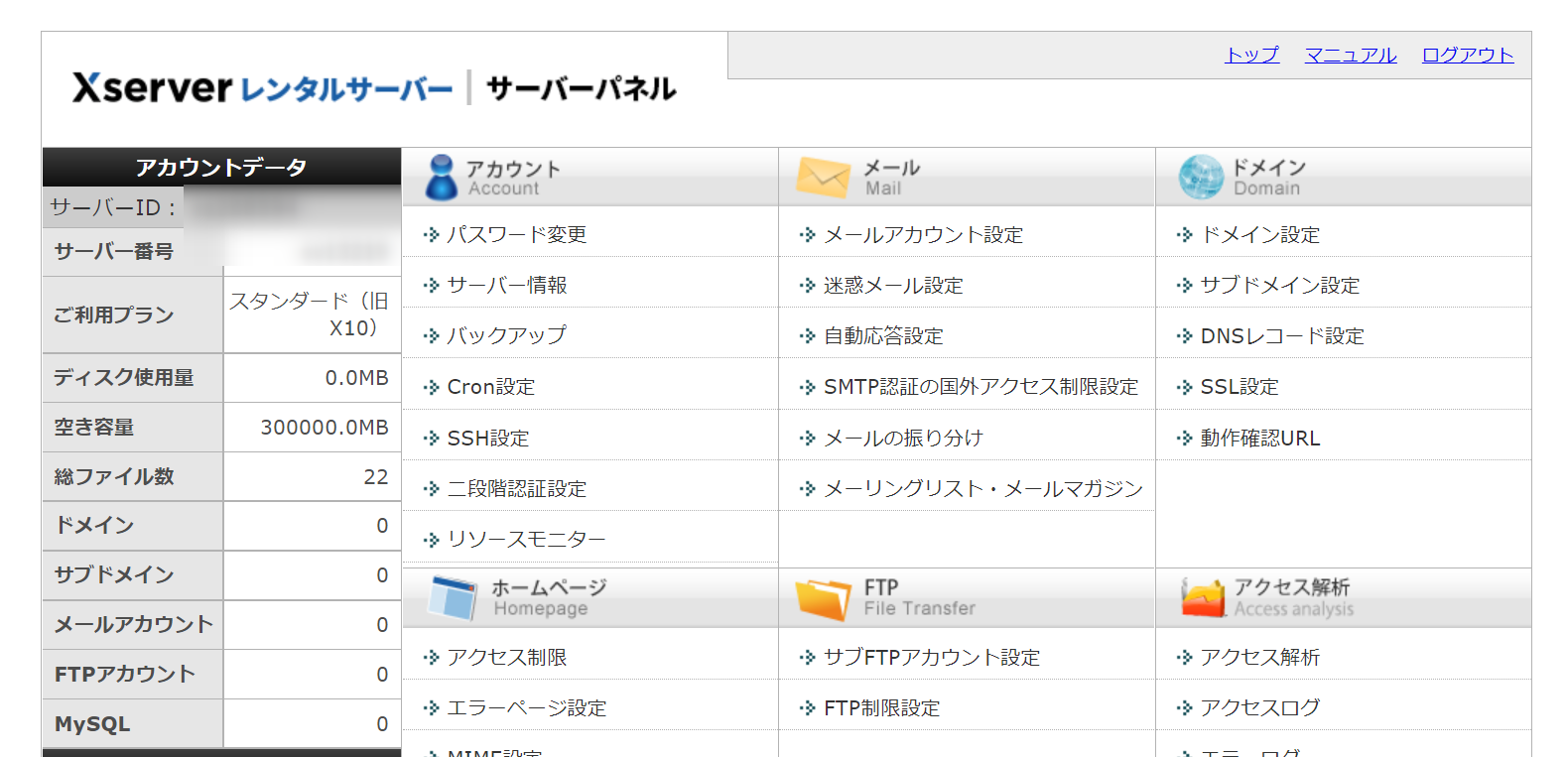1568x757 pixels.
Task: Open アクセス制限 under Homepage
Action: [507, 657]
